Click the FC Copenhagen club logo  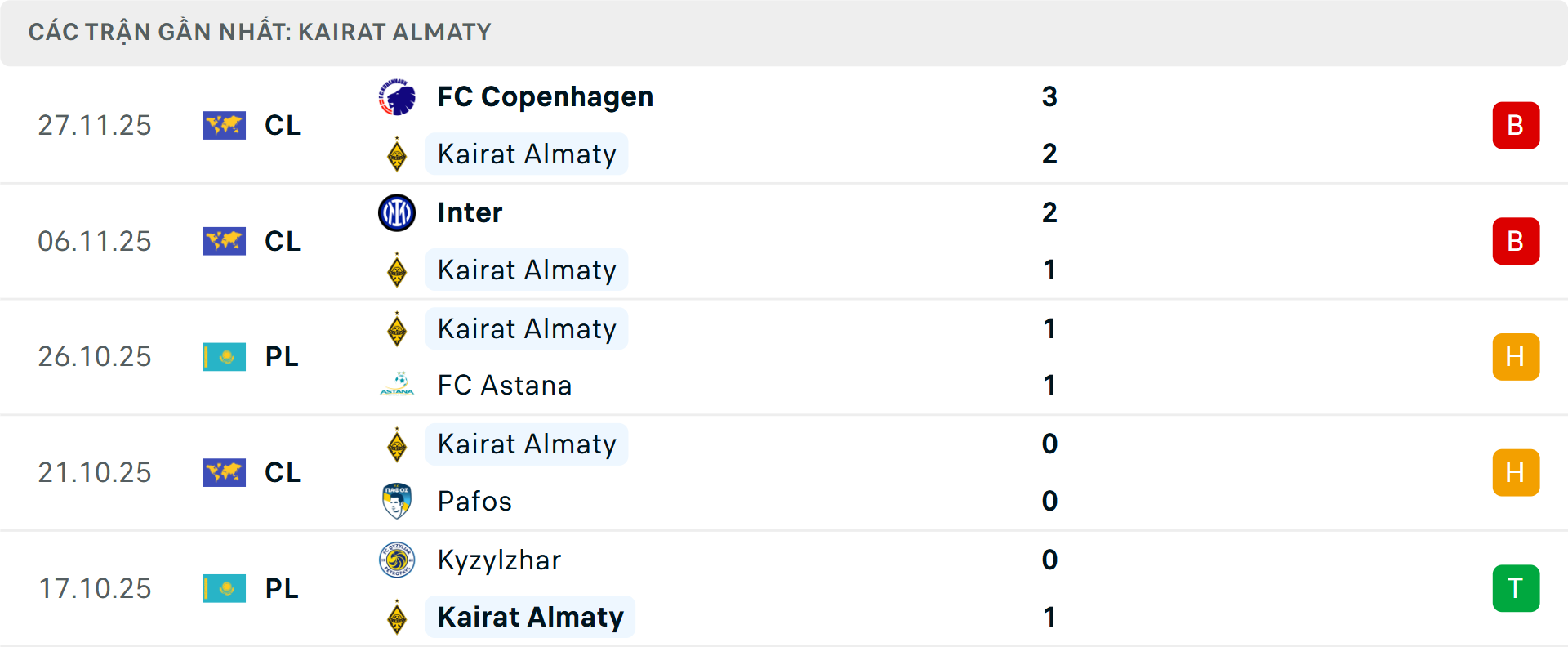click(x=397, y=98)
